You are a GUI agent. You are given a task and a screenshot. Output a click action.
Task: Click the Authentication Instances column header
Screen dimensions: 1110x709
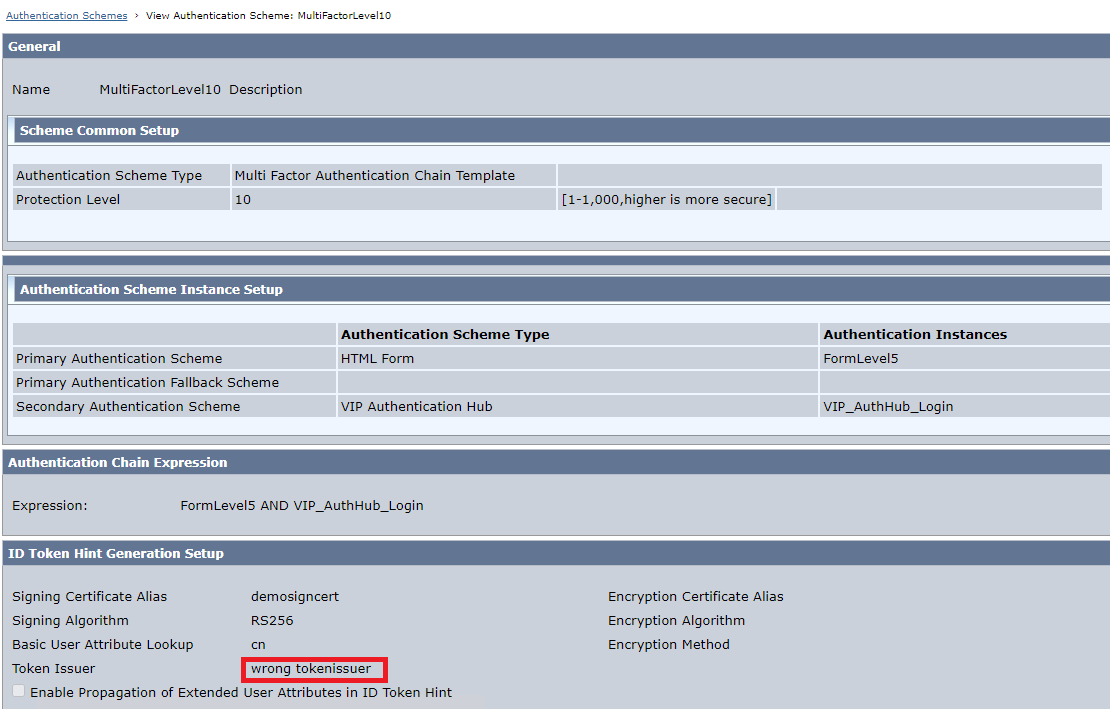point(914,335)
